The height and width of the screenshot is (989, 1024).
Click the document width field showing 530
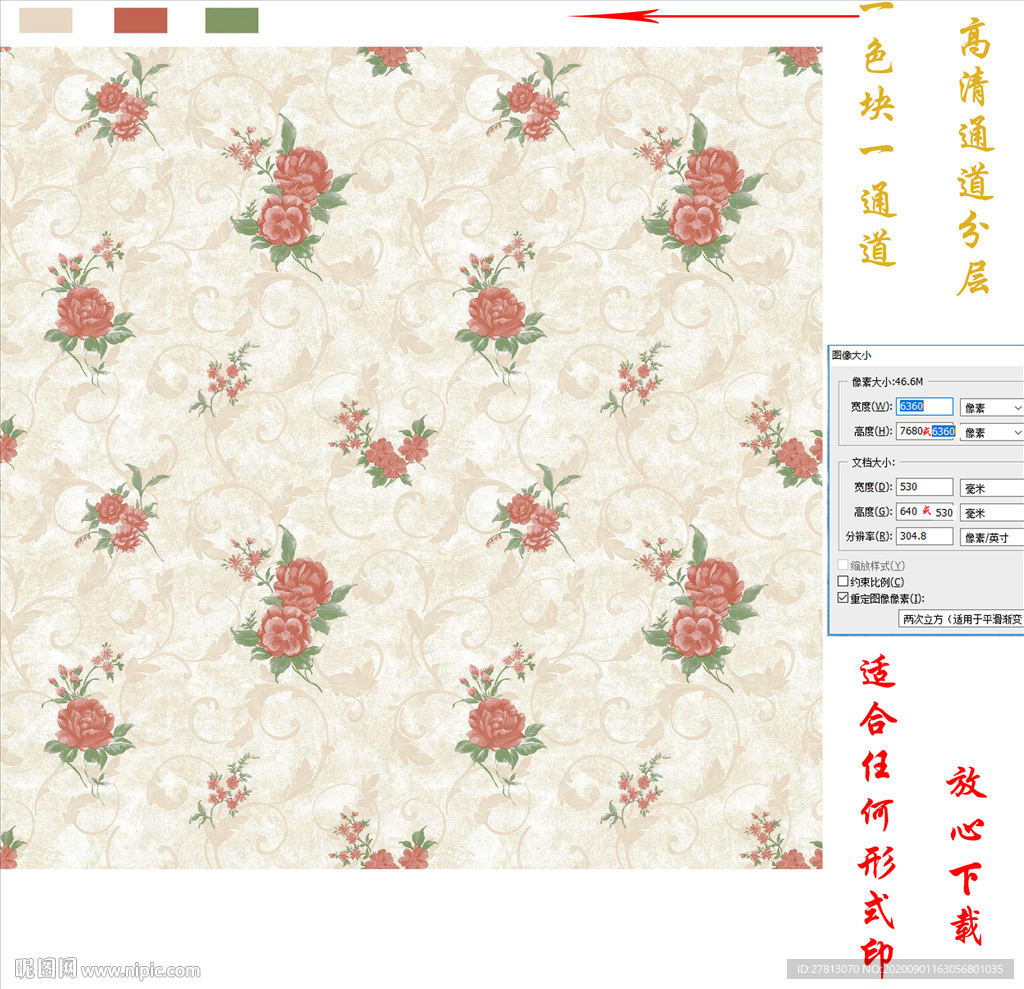tap(924, 487)
